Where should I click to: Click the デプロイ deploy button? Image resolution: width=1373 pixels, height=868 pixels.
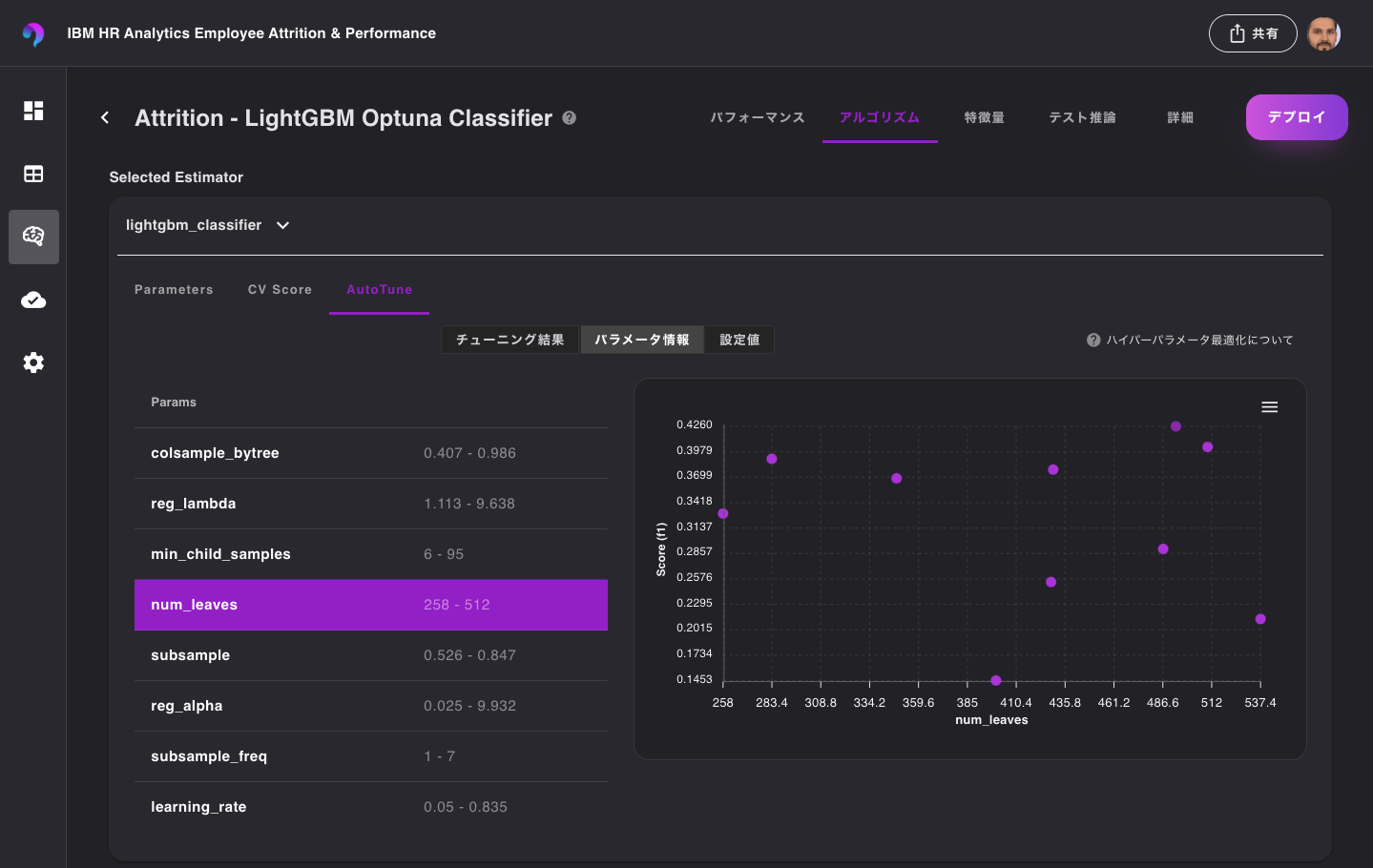pyautogui.click(x=1297, y=117)
